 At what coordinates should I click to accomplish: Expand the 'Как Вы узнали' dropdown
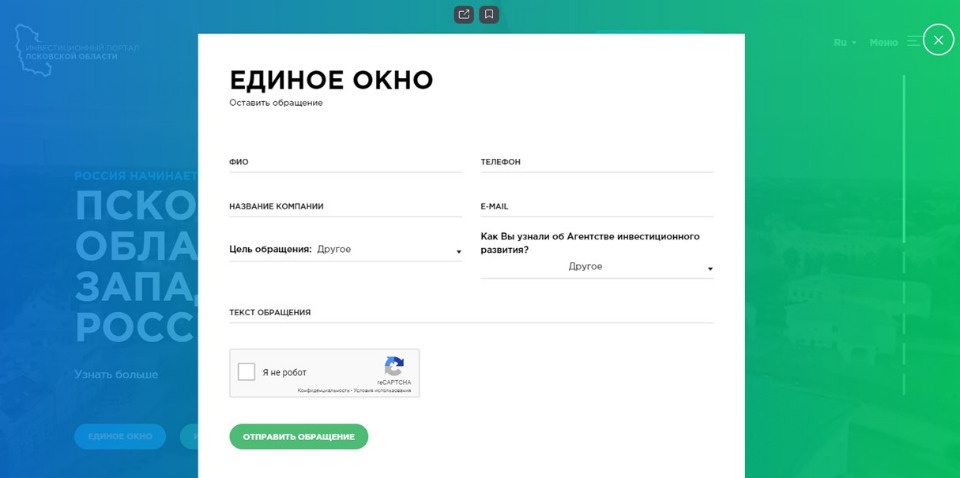[x=597, y=267]
